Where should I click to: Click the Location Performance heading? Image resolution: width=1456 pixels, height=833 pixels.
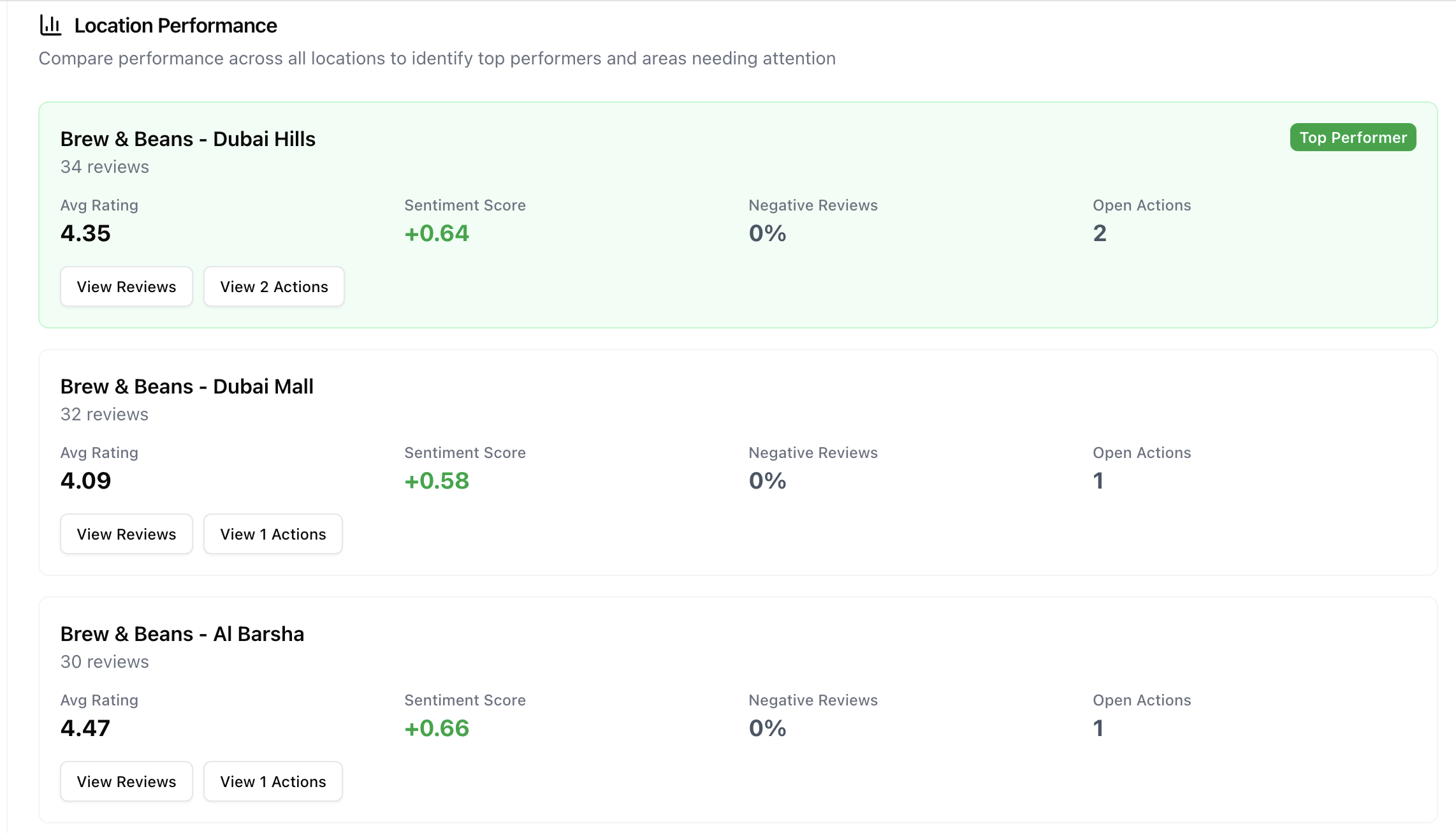175,26
